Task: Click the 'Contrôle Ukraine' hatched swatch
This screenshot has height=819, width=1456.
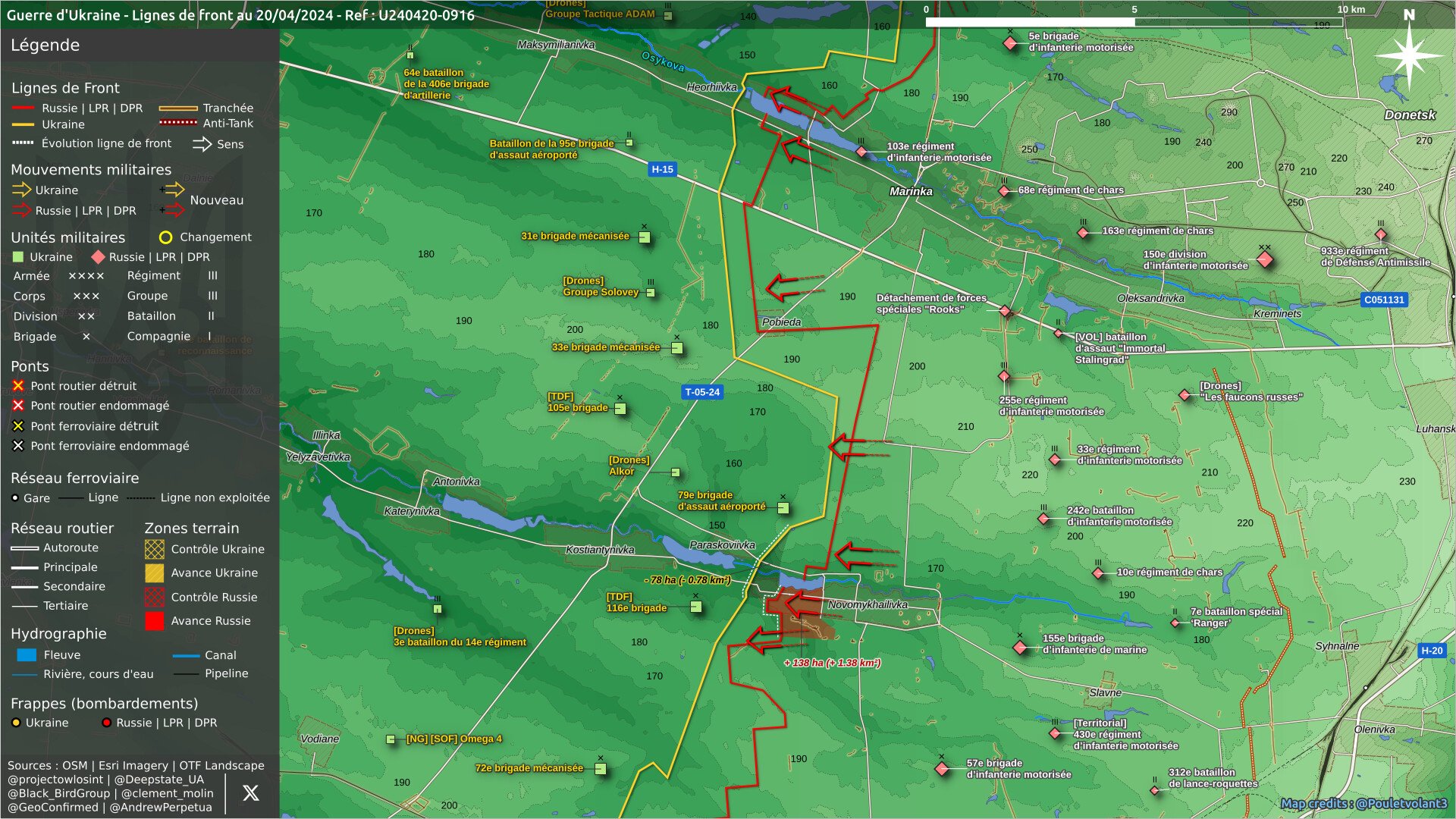Action: 154,549
